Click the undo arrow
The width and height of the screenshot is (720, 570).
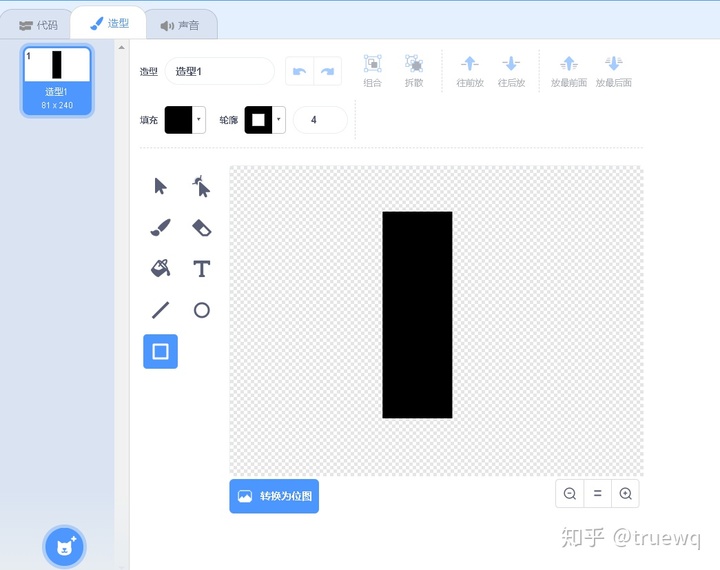(x=299, y=71)
